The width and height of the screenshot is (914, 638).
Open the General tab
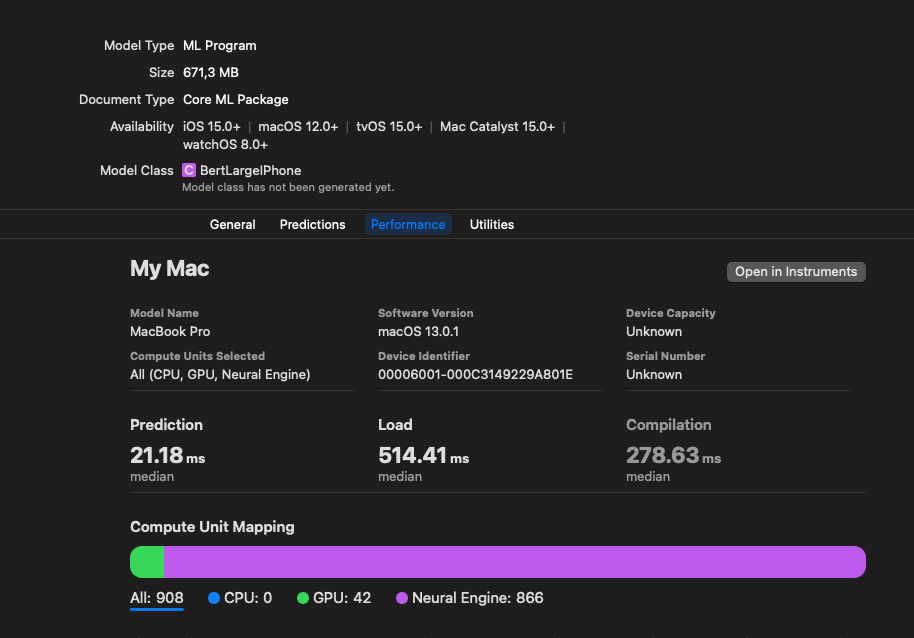232,224
